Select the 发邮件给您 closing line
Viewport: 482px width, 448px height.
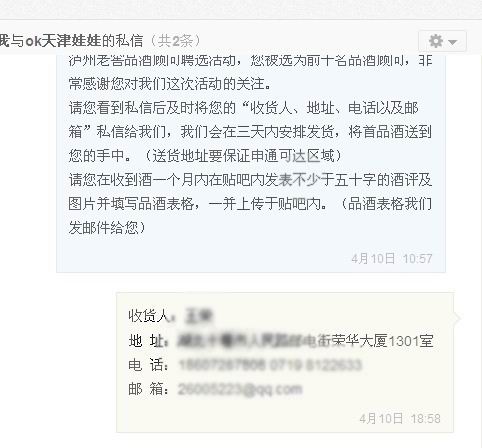pos(107,228)
